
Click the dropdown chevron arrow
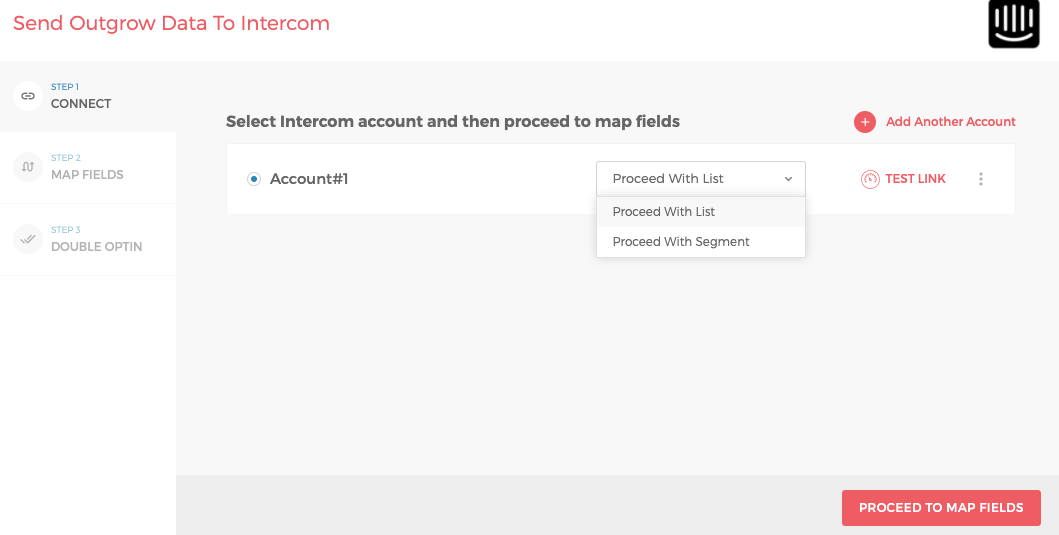pos(788,179)
